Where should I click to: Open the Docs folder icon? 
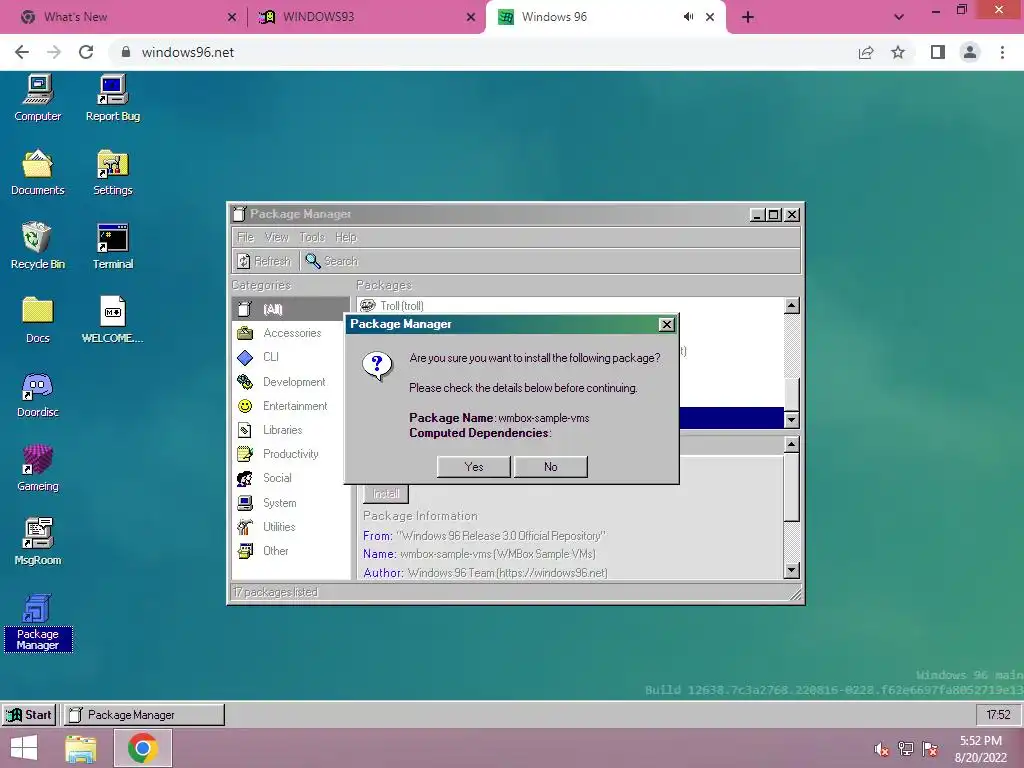[x=37, y=320]
